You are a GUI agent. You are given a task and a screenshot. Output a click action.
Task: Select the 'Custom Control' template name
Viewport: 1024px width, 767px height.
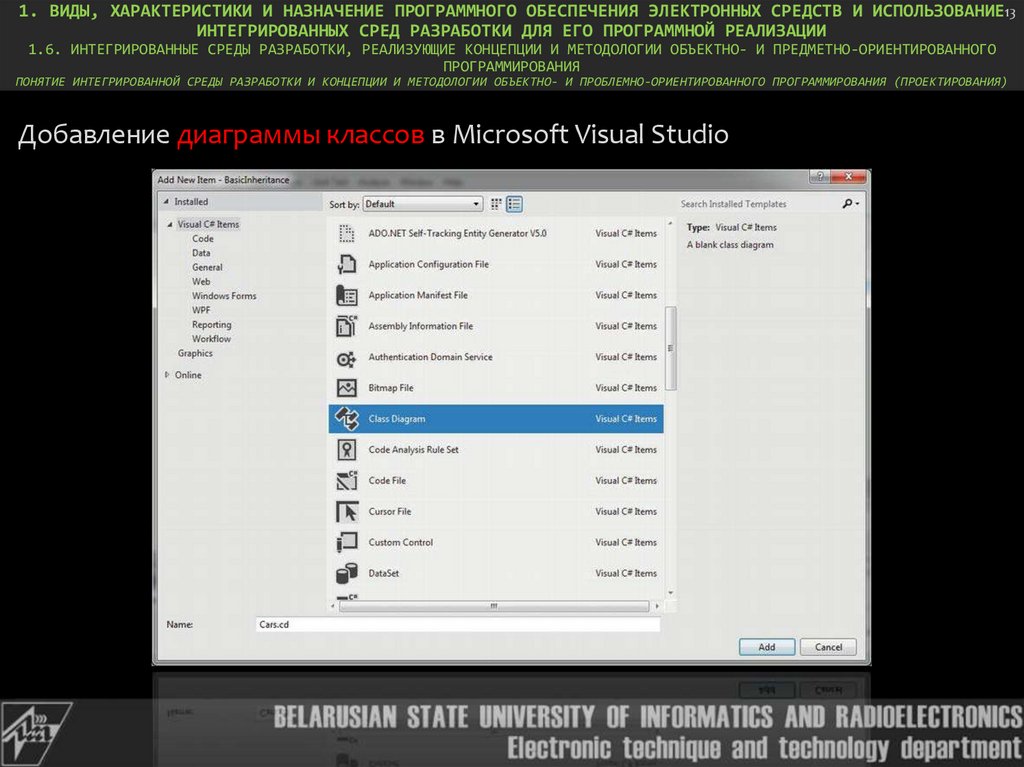pyautogui.click(x=400, y=542)
